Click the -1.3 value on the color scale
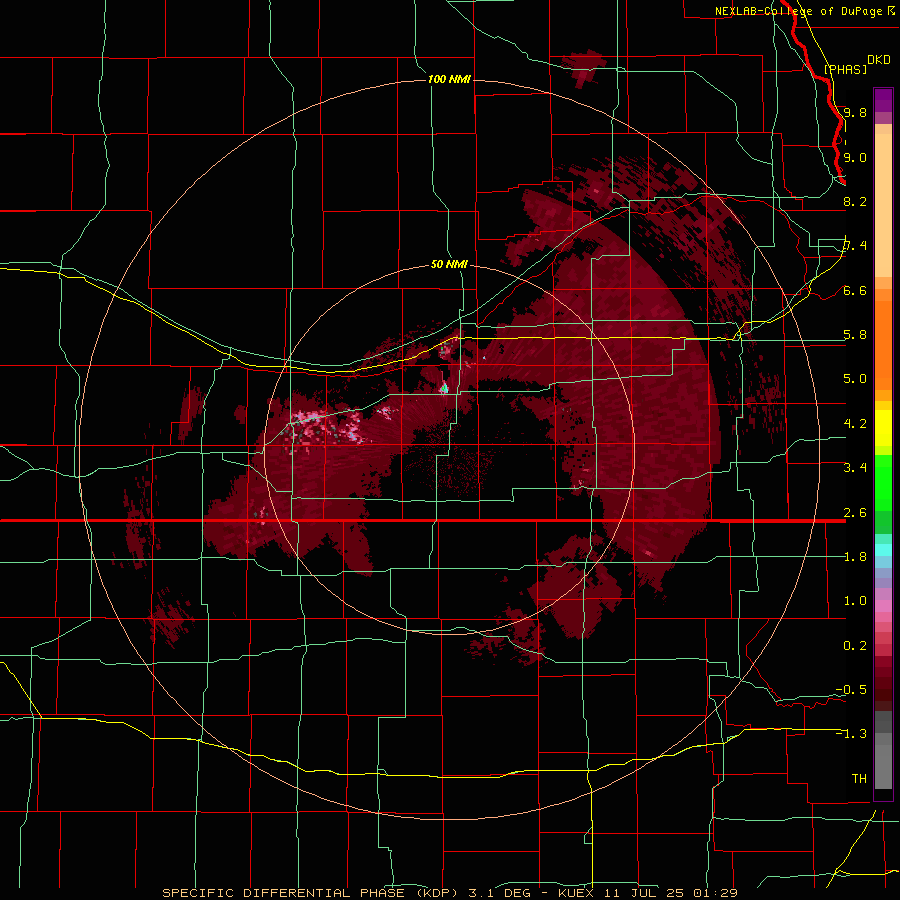Screen dimensions: 900x900 (851, 734)
